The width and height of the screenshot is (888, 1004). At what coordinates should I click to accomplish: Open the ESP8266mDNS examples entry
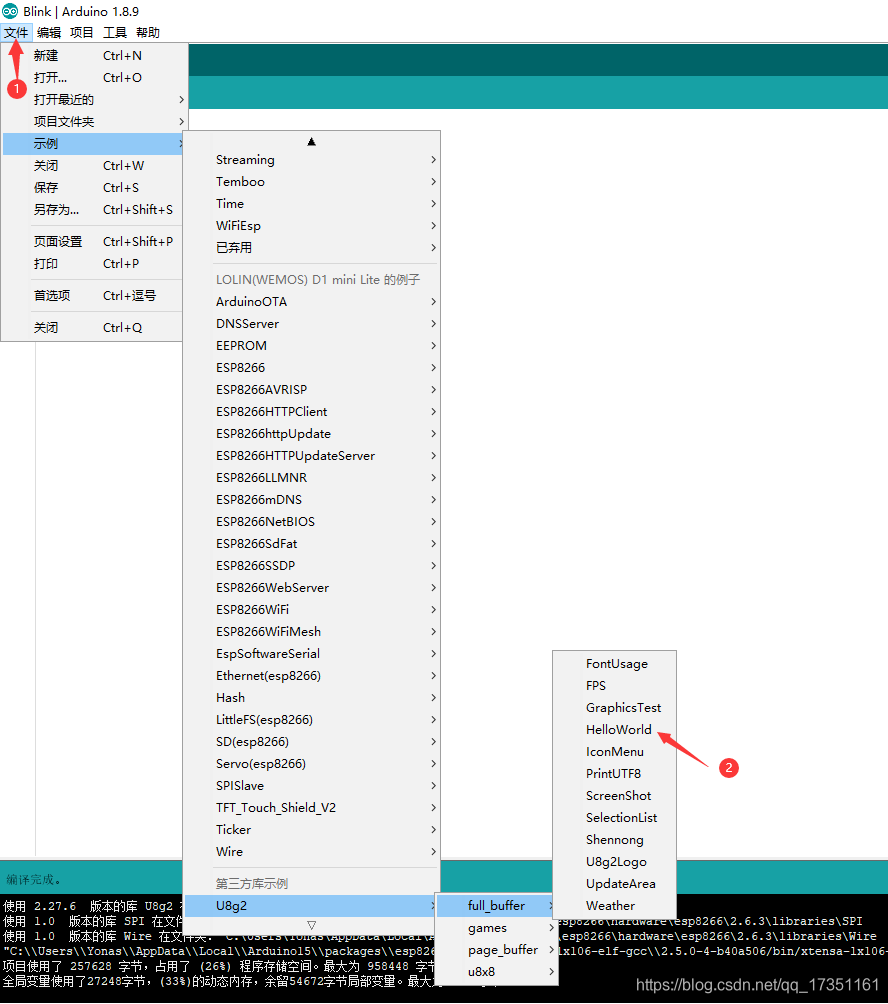[x=312, y=499]
